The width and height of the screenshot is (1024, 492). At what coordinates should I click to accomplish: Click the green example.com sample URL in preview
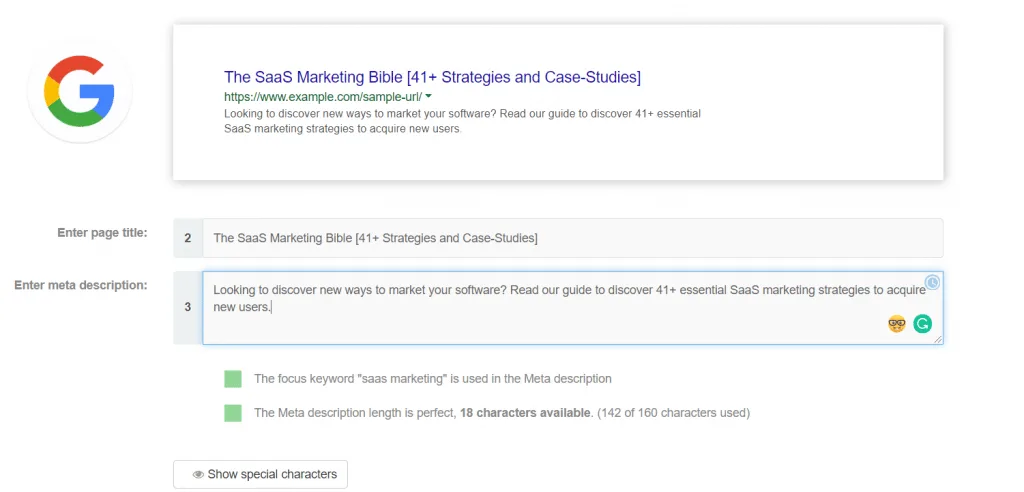pyautogui.click(x=323, y=97)
